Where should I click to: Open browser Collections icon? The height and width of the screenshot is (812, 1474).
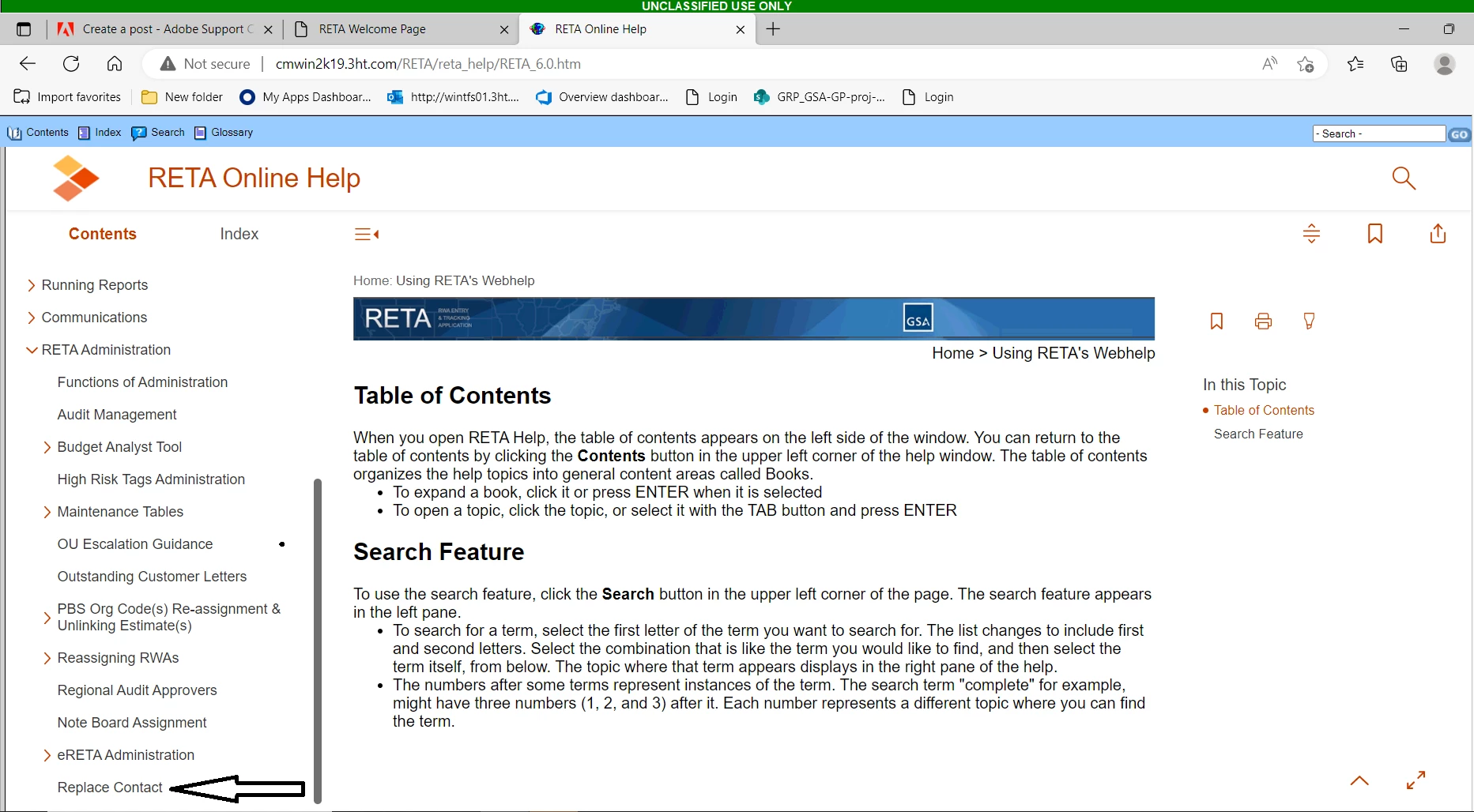click(x=1399, y=64)
